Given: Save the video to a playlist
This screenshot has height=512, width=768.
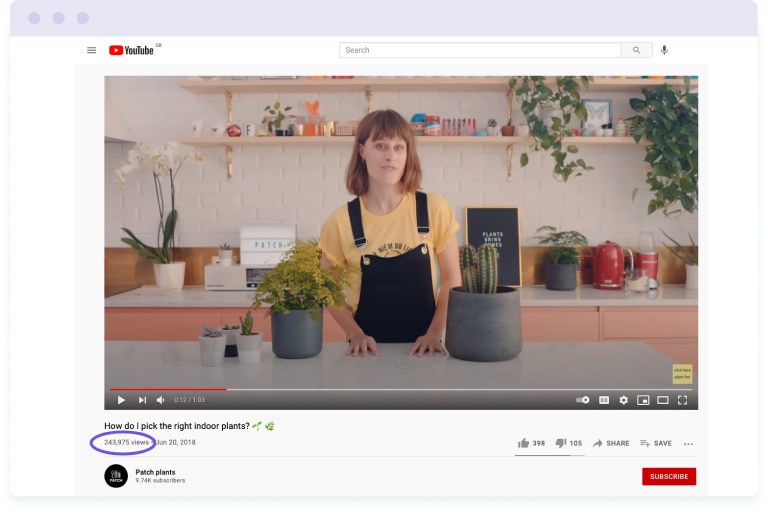Looking at the screenshot, I should [x=655, y=443].
